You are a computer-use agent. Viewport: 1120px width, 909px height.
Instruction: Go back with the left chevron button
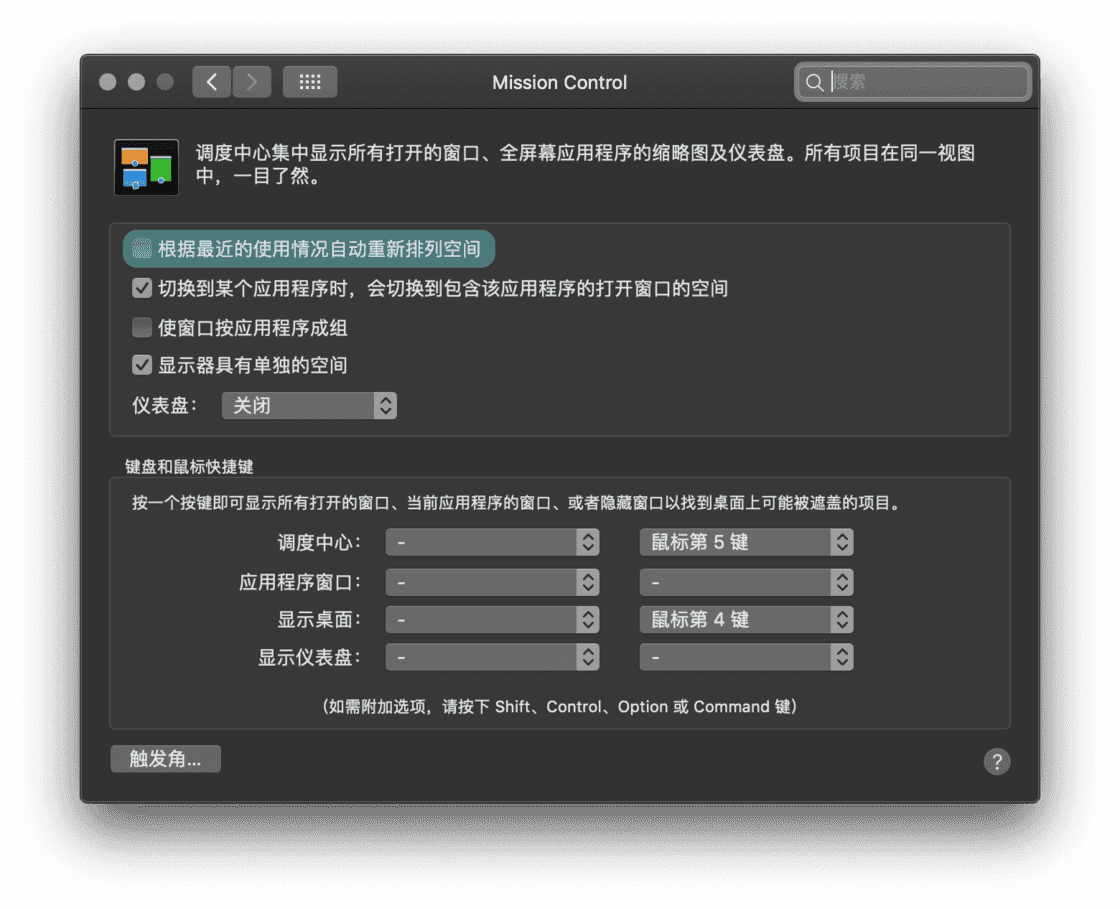point(211,82)
